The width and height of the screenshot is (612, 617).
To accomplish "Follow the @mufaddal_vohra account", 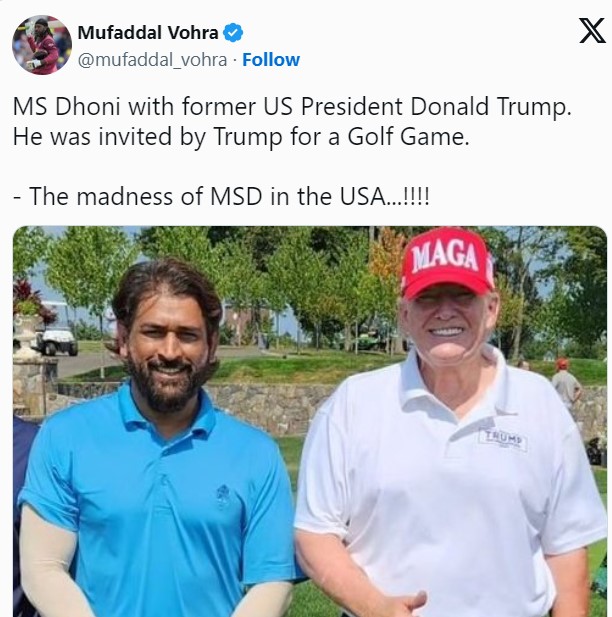I will 271,60.
